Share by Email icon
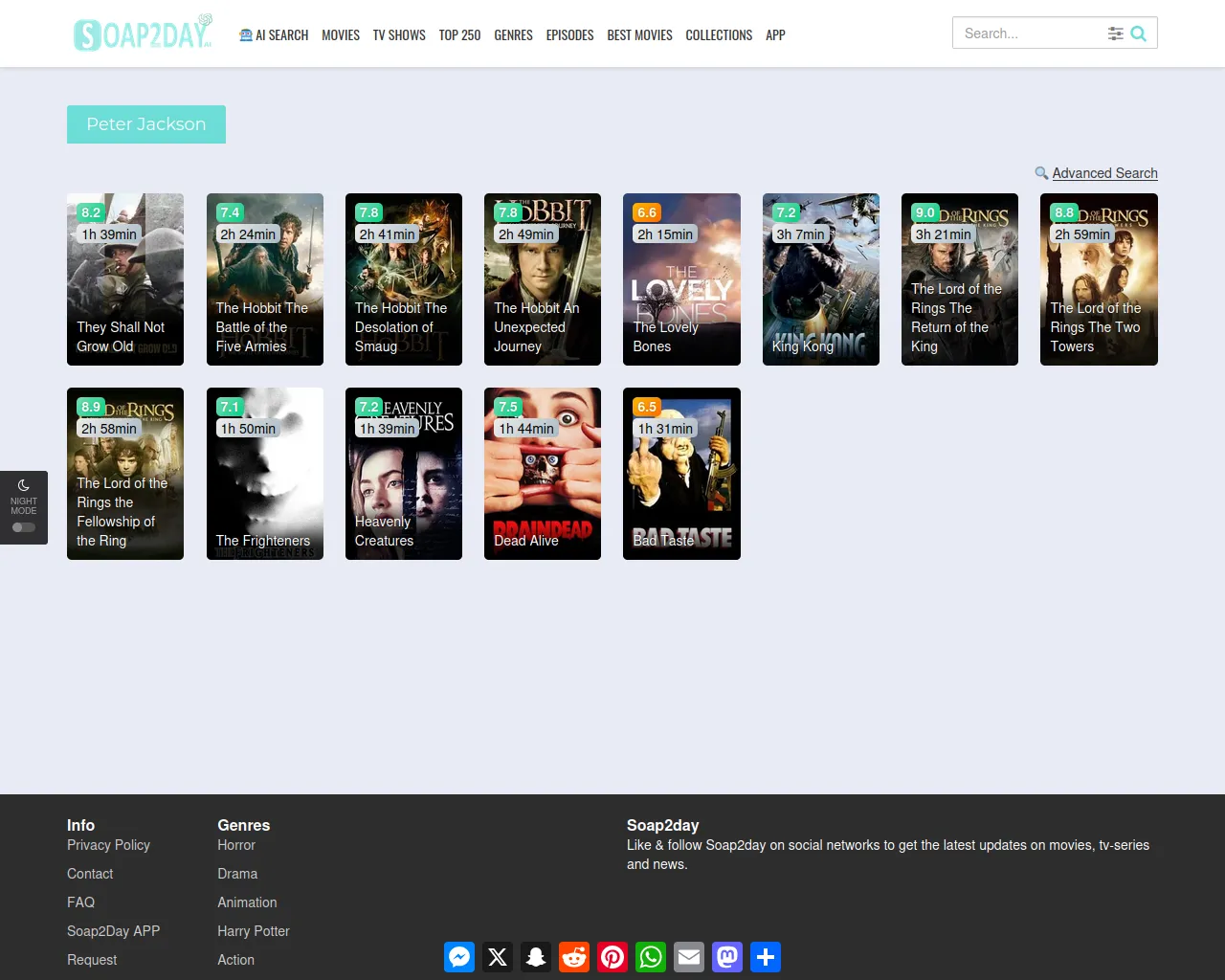 click(x=689, y=957)
